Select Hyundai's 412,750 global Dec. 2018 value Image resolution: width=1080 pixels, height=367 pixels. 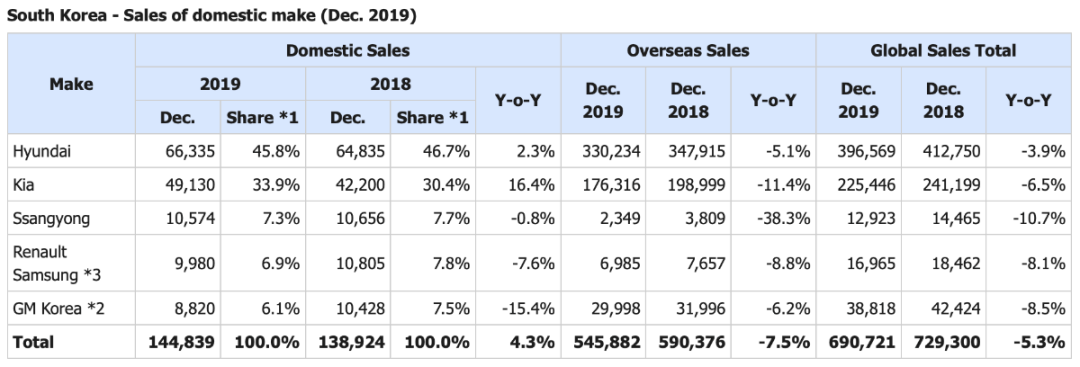943,151
